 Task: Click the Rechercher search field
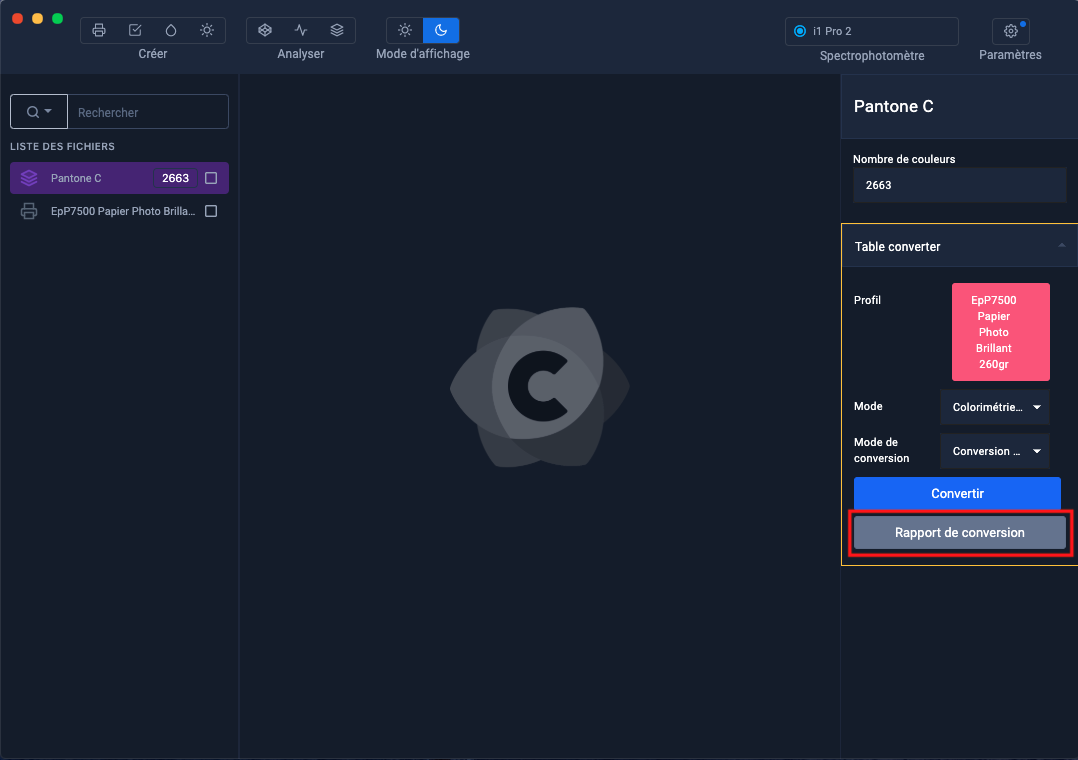[x=148, y=111]
